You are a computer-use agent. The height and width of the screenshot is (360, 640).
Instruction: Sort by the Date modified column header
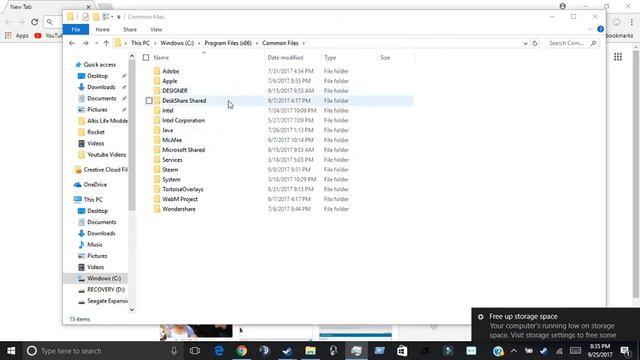285,58
